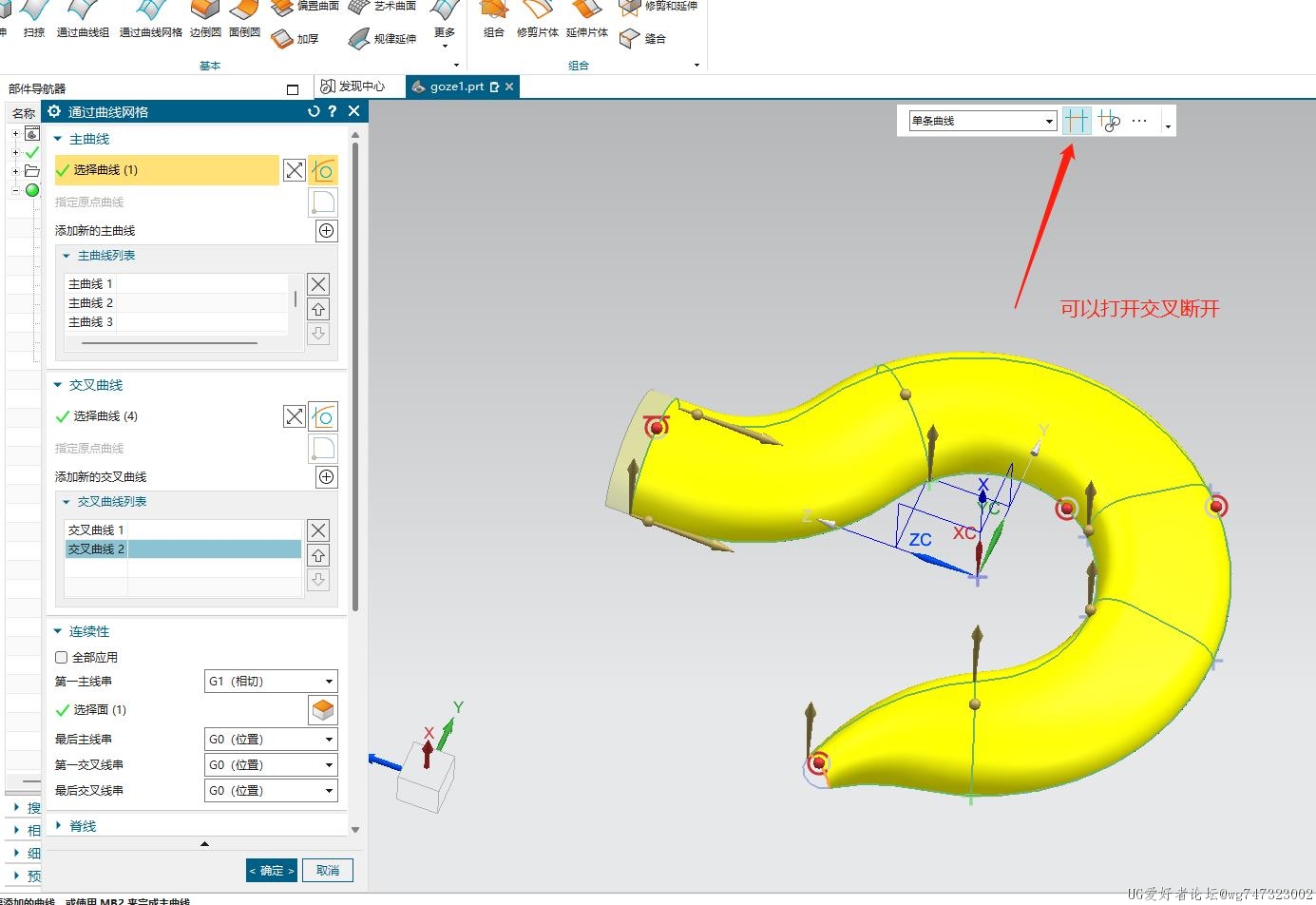
Task: Open the 单条曲线 curve rule dropdown
Action: pos(982,121)
